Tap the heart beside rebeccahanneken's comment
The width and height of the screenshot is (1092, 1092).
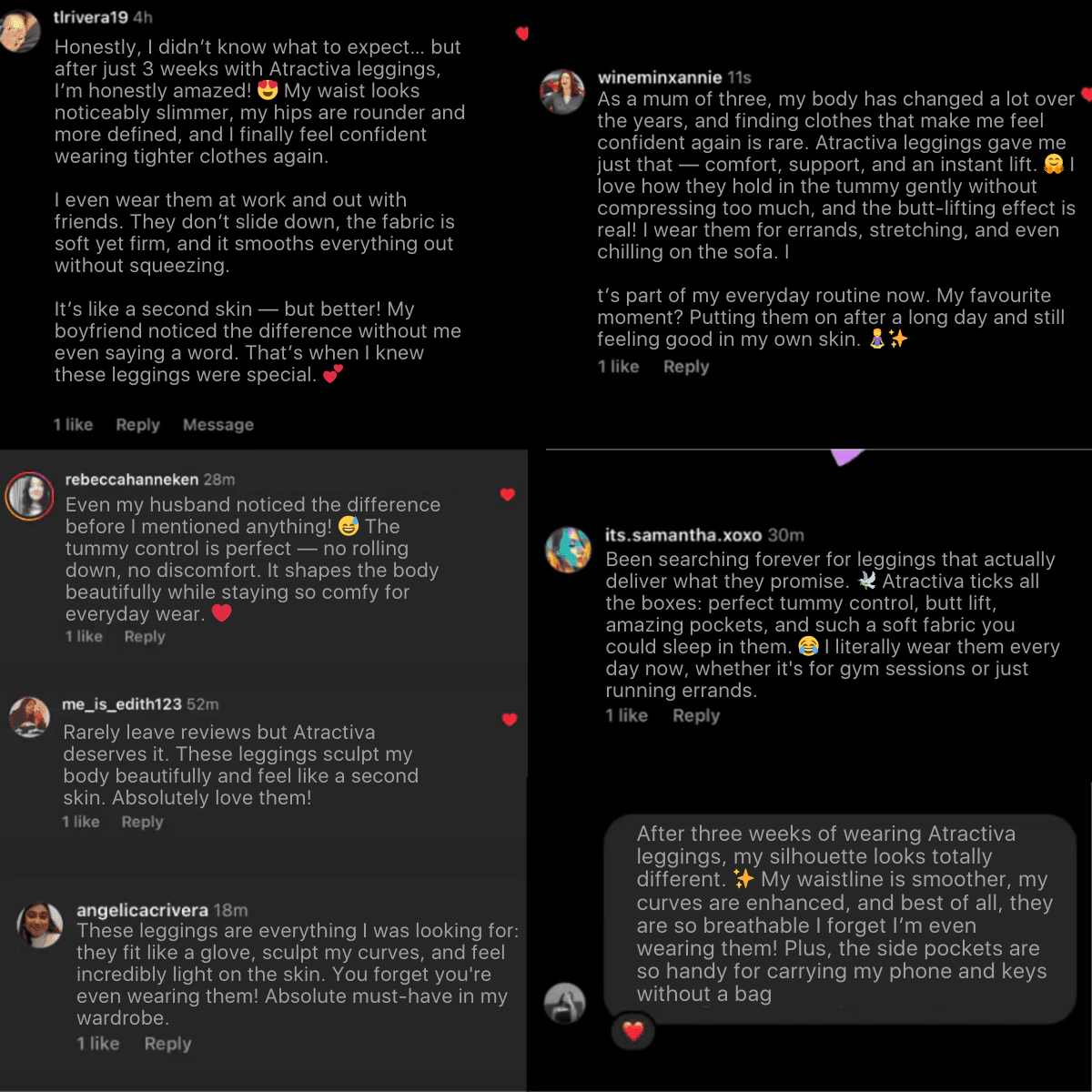pos(508,494)
